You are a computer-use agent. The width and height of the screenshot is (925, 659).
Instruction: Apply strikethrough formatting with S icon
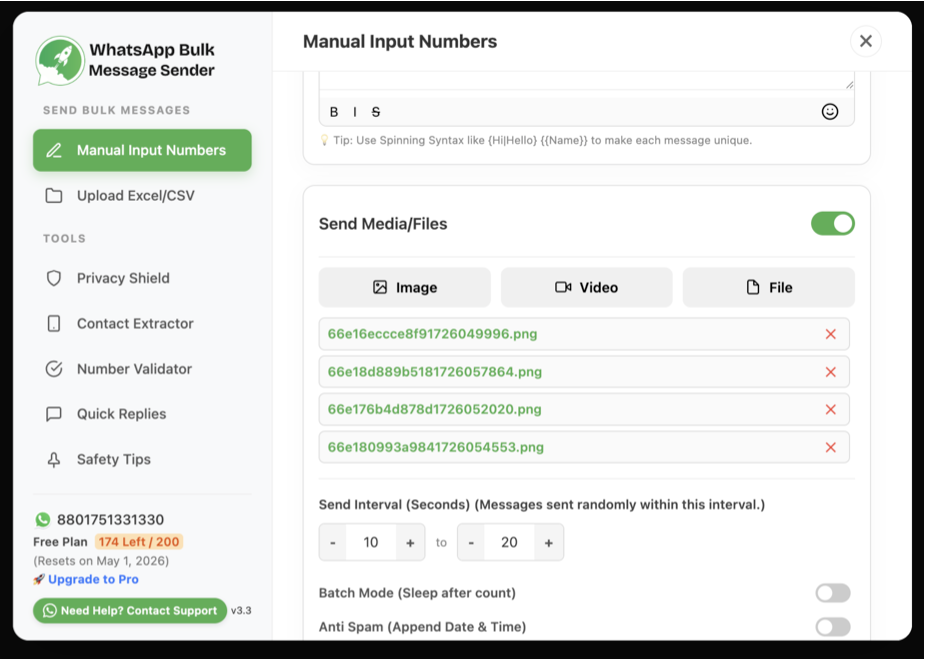tap(376, 112)
